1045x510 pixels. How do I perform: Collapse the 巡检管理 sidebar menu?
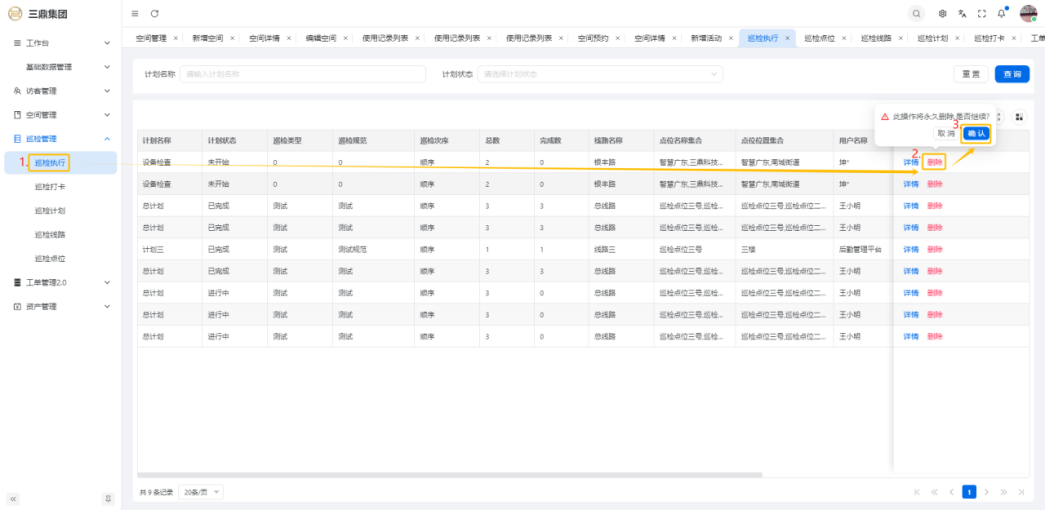tap(62, 138)
